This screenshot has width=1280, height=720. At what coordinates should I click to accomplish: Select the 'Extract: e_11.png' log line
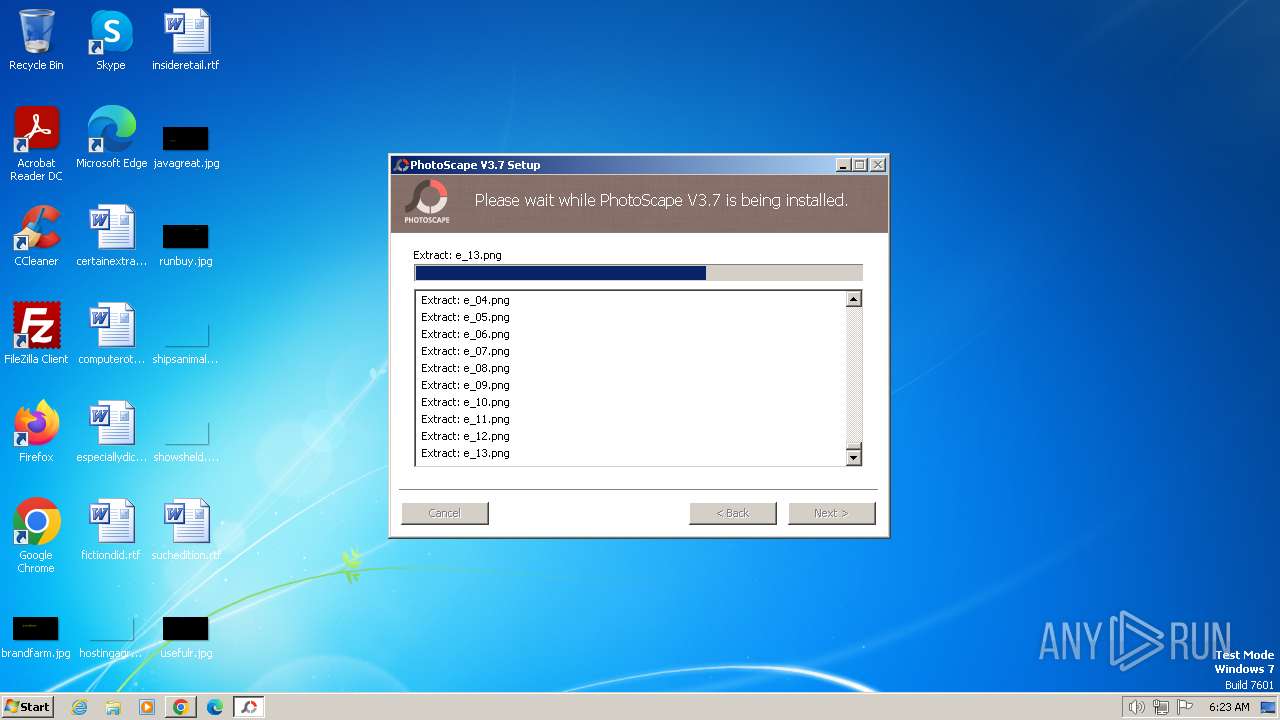point(466,419)
